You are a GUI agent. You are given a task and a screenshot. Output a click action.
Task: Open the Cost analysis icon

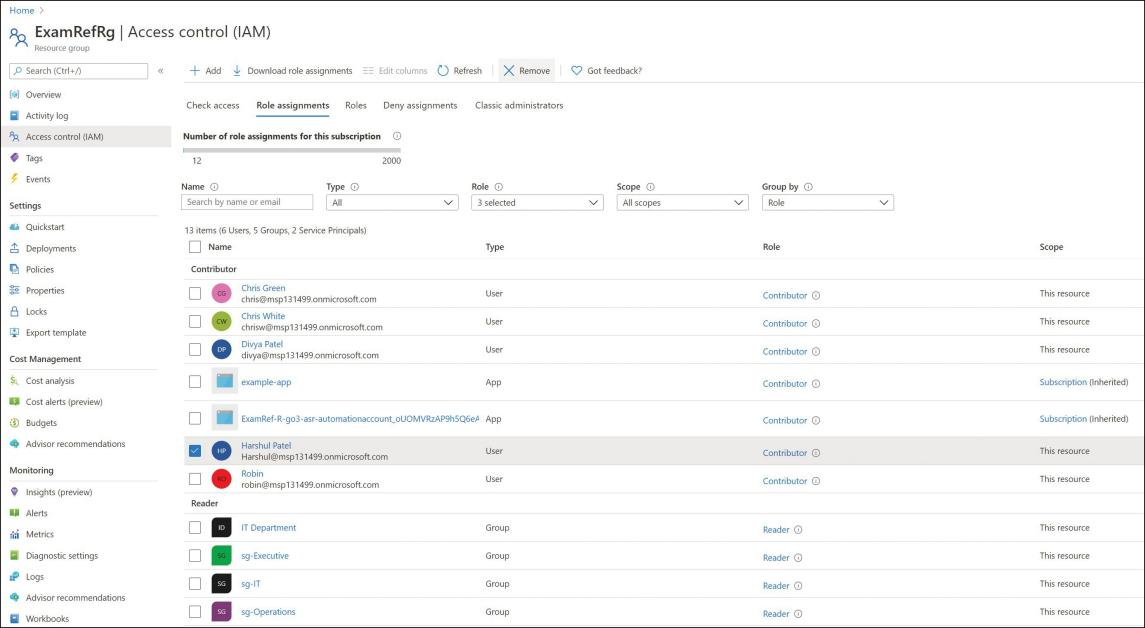[15, 380]
